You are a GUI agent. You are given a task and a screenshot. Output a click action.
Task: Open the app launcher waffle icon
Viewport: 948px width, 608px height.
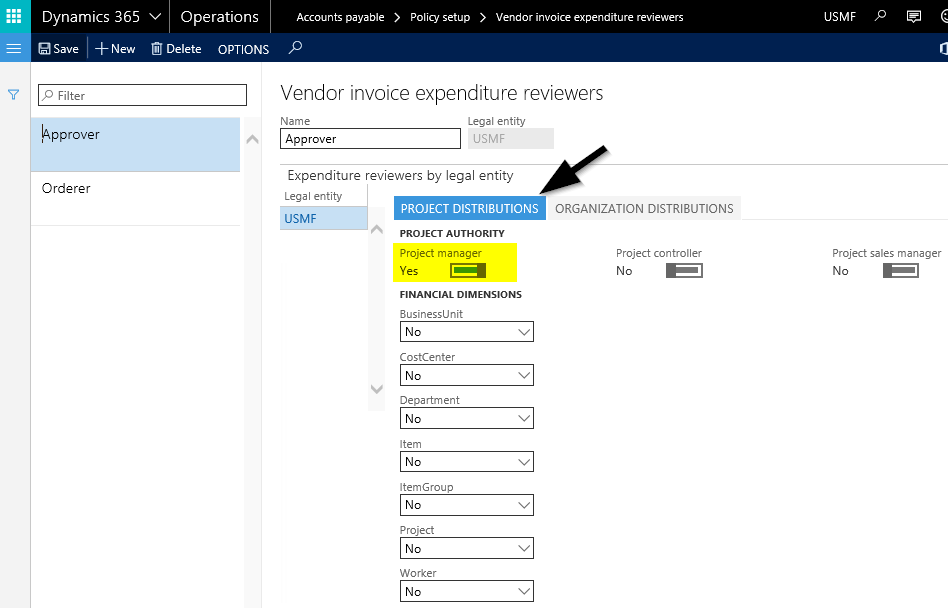14,16
